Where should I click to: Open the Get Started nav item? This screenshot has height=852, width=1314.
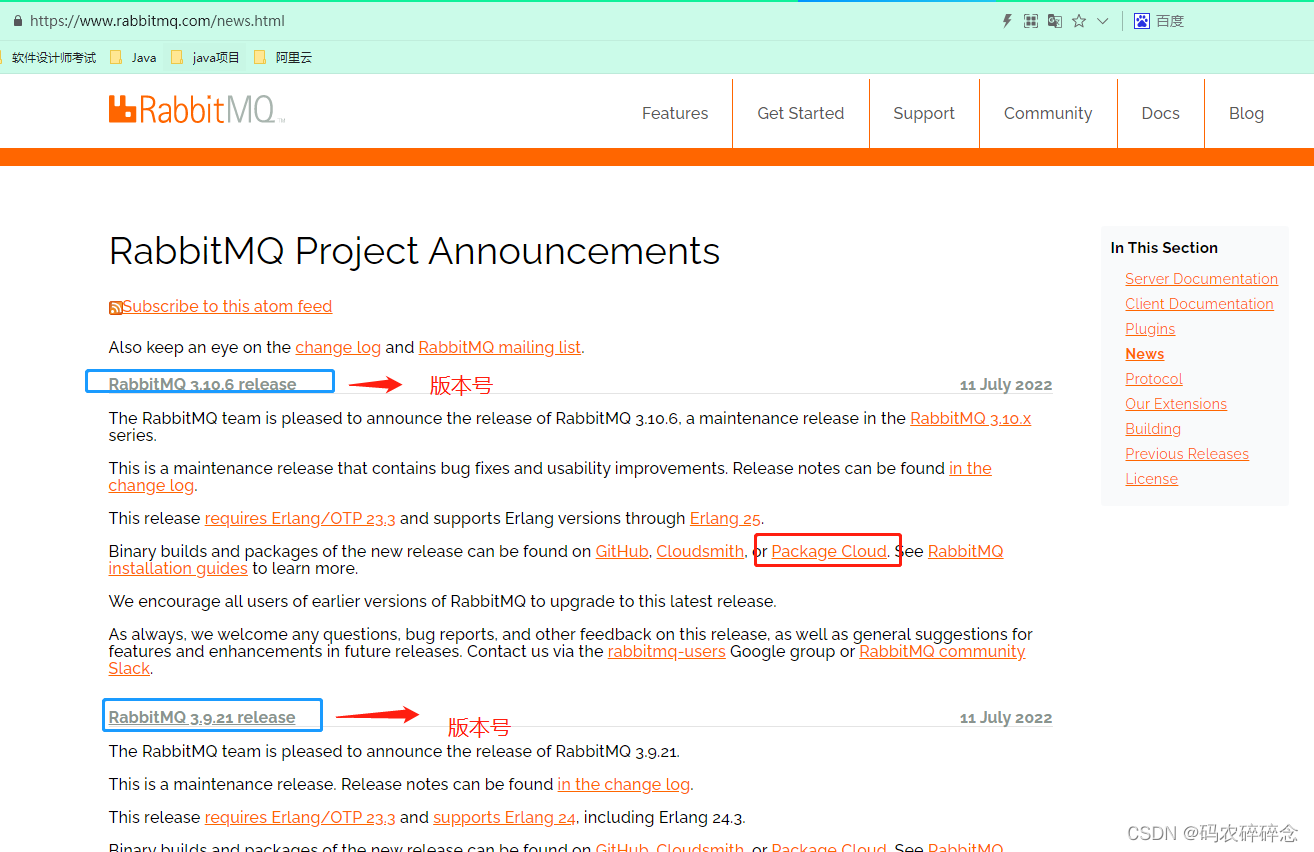point(801,113)
